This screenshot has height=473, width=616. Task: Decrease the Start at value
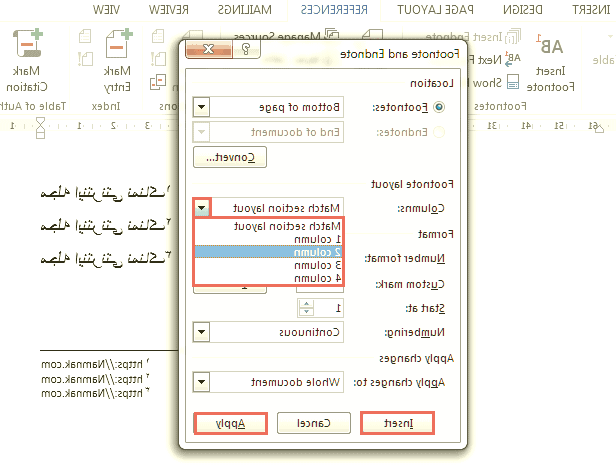(306, 312)
